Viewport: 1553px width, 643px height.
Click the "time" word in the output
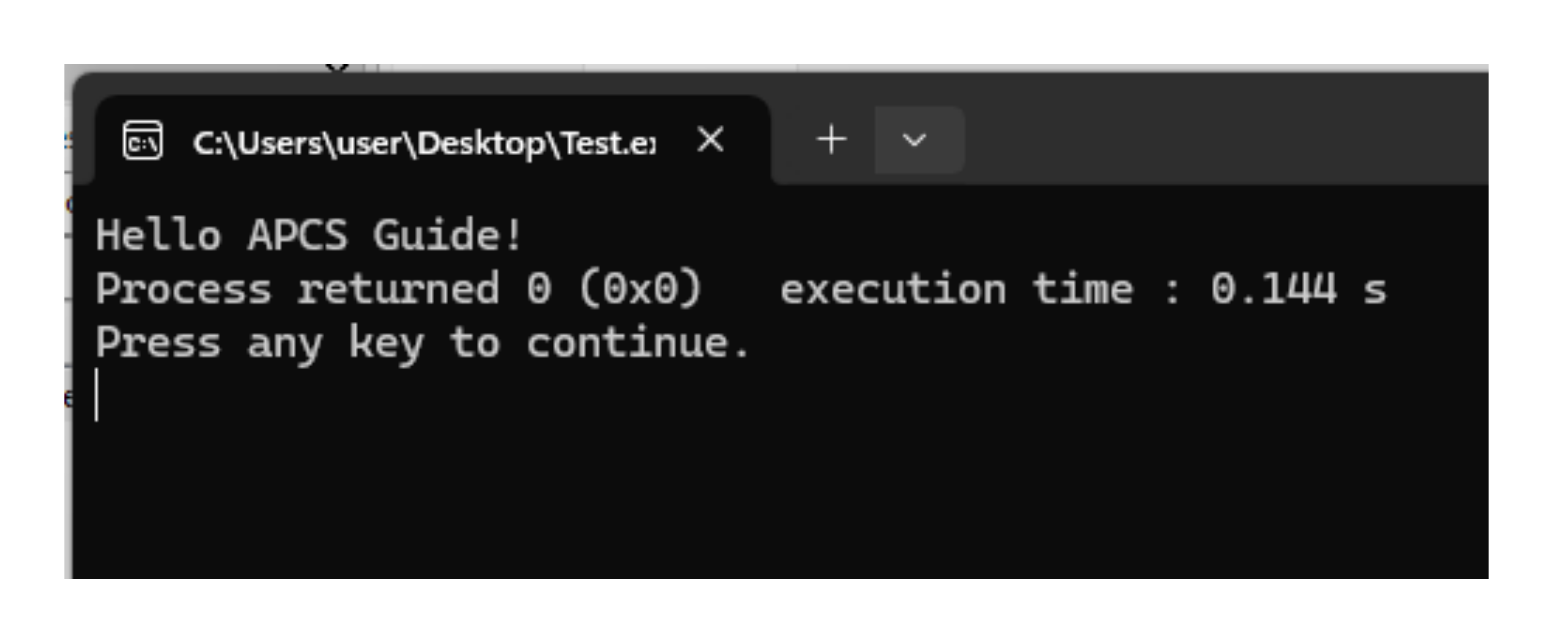(1082, 290)
